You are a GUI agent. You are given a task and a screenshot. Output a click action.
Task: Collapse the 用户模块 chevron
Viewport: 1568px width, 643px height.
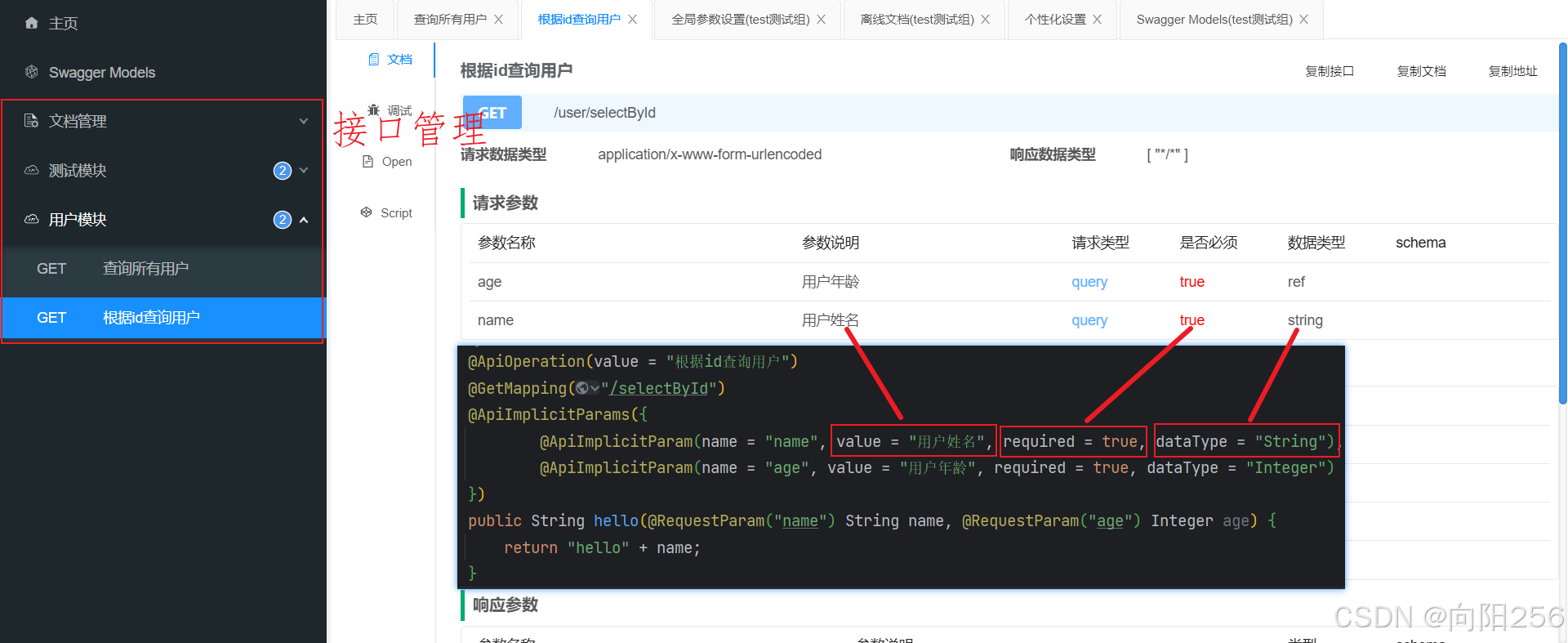point(304,220)
